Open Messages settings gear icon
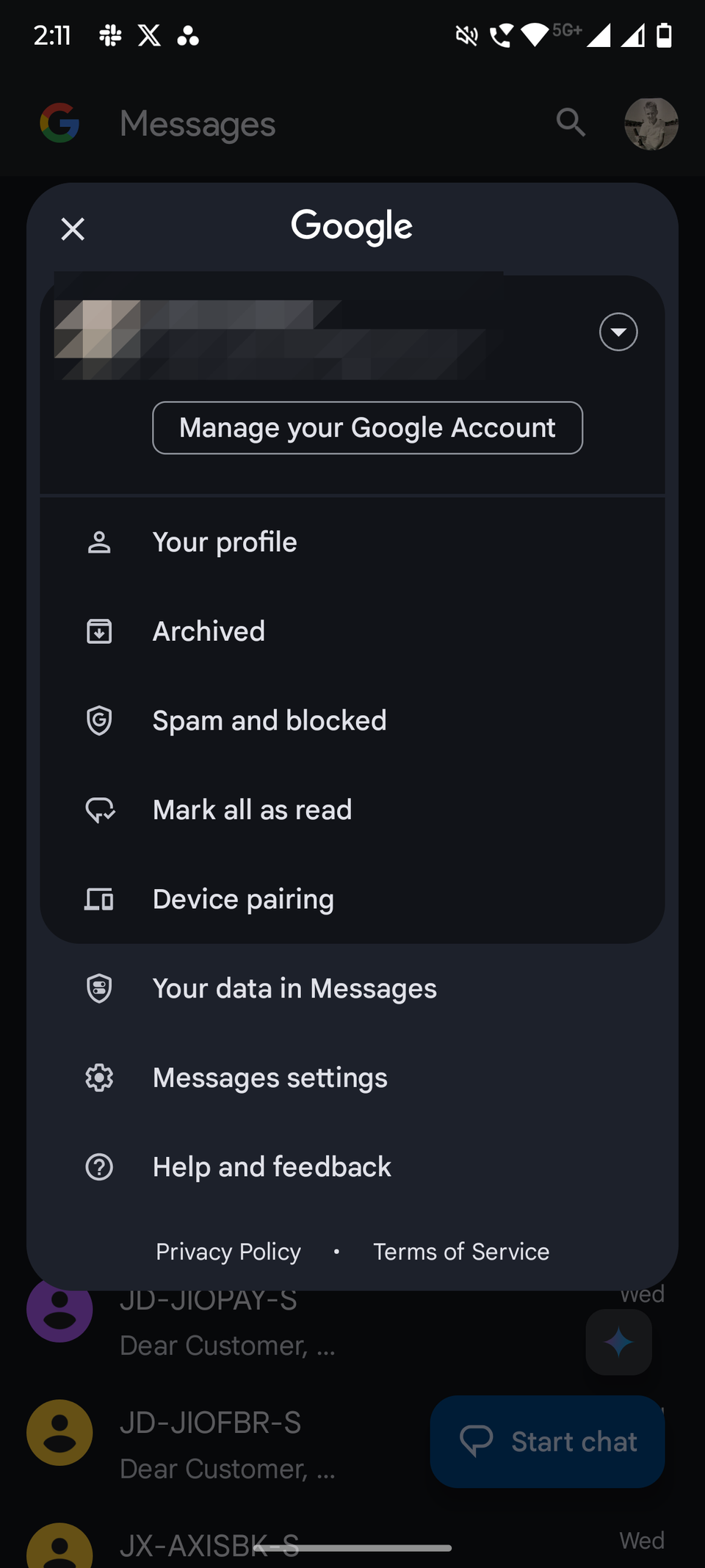705x1568 pixels. pyautogui.click(x=99, y=1078)
